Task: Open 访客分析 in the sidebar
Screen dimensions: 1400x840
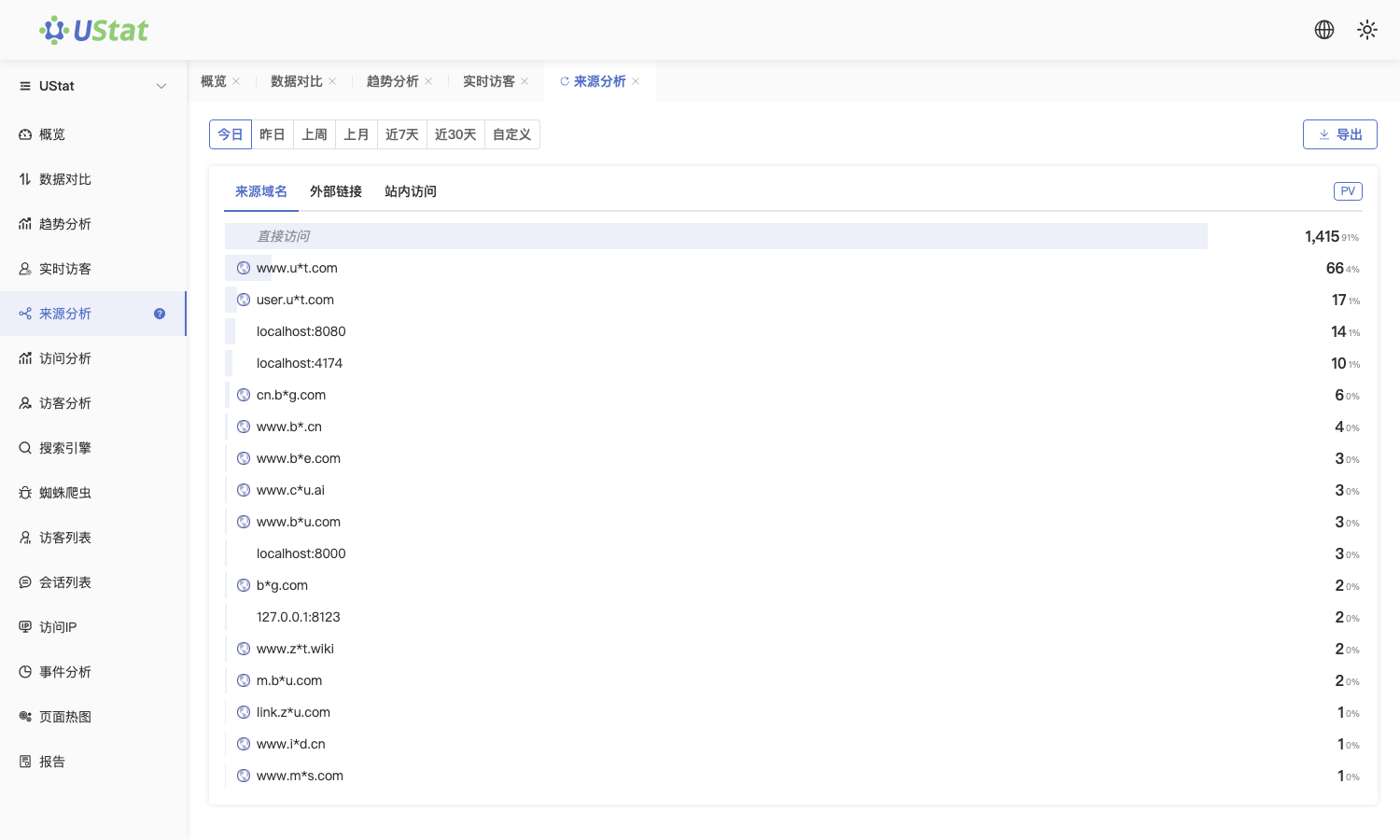Action: point(93,403)
